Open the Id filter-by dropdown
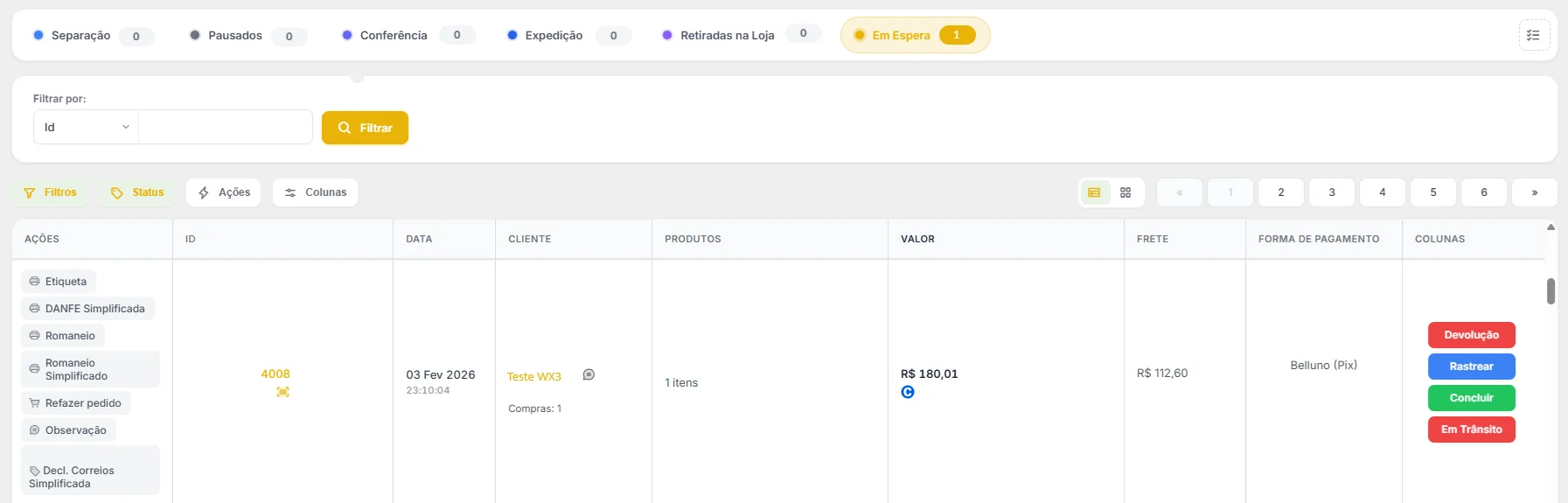The width and height of the screenshot is (1568, 503). [x=86, y=127]
